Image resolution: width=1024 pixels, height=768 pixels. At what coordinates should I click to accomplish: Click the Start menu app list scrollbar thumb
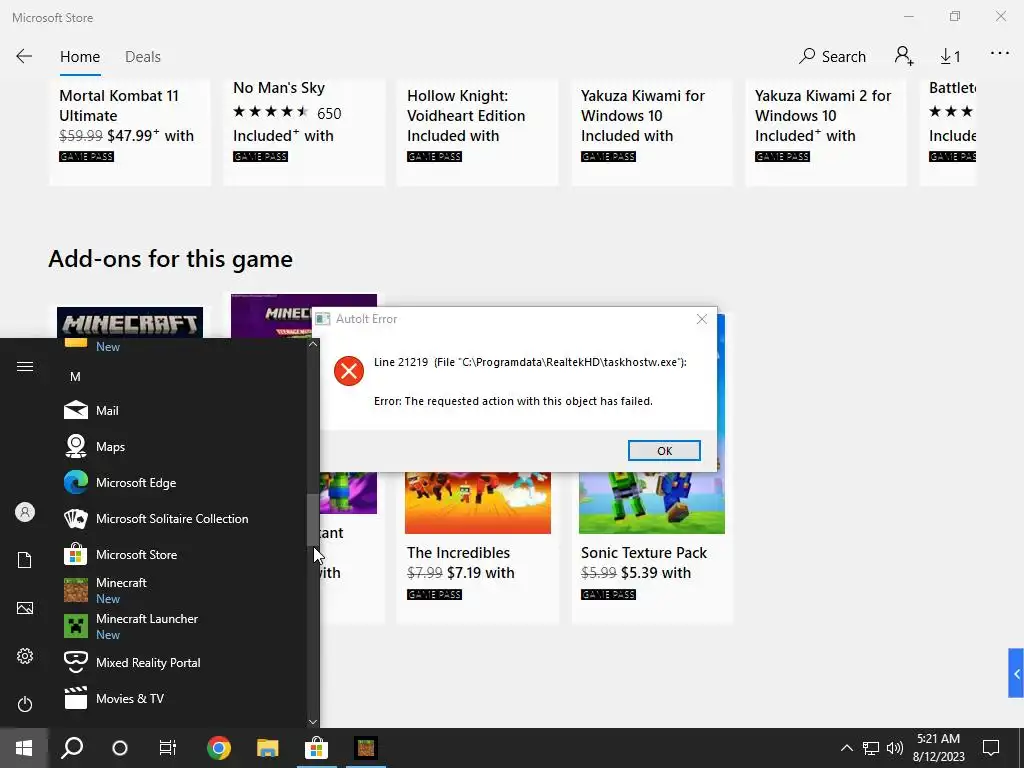(313, 520)
